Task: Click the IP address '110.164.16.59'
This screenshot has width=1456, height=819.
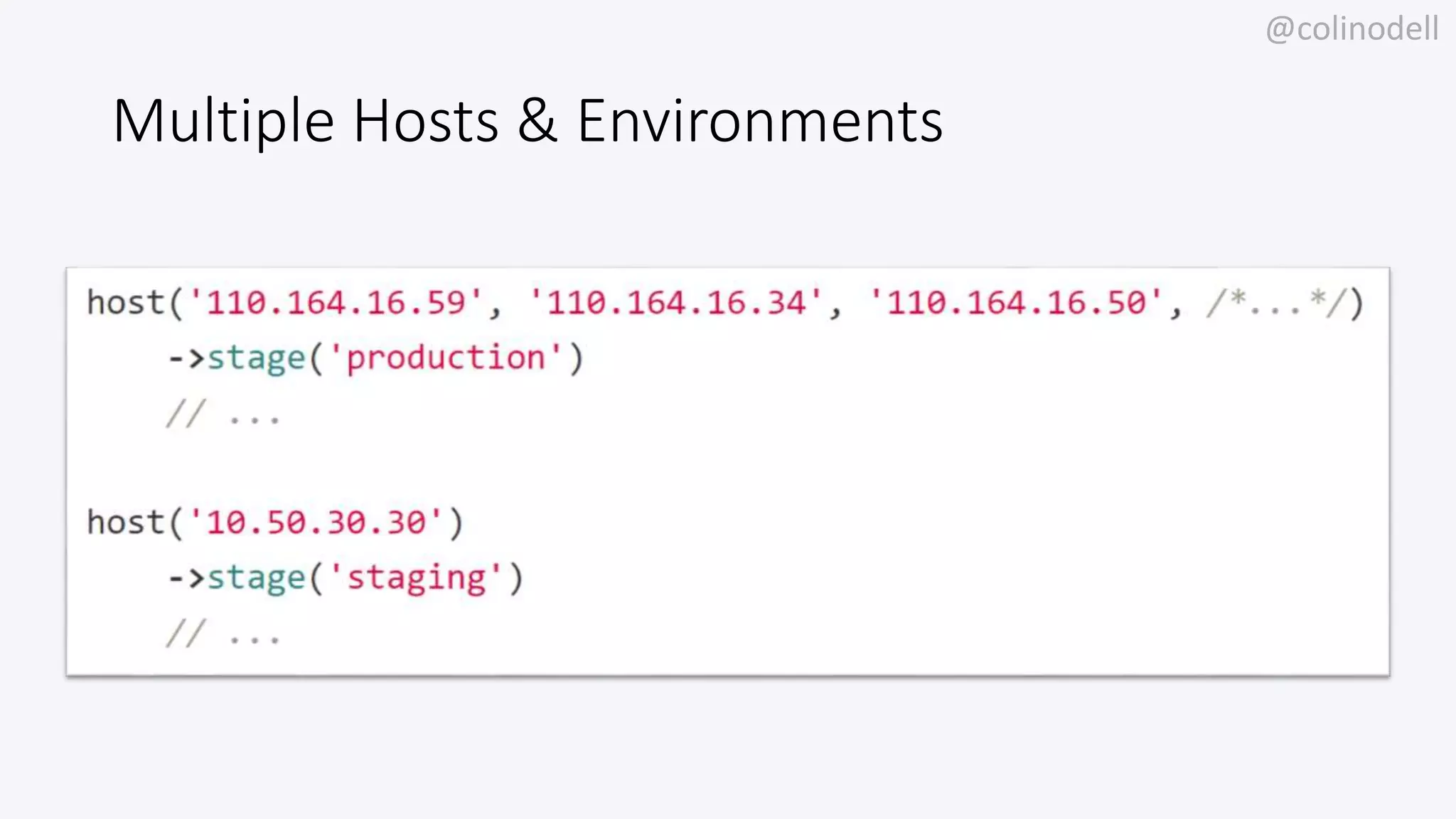Action: tap(336, 303)
